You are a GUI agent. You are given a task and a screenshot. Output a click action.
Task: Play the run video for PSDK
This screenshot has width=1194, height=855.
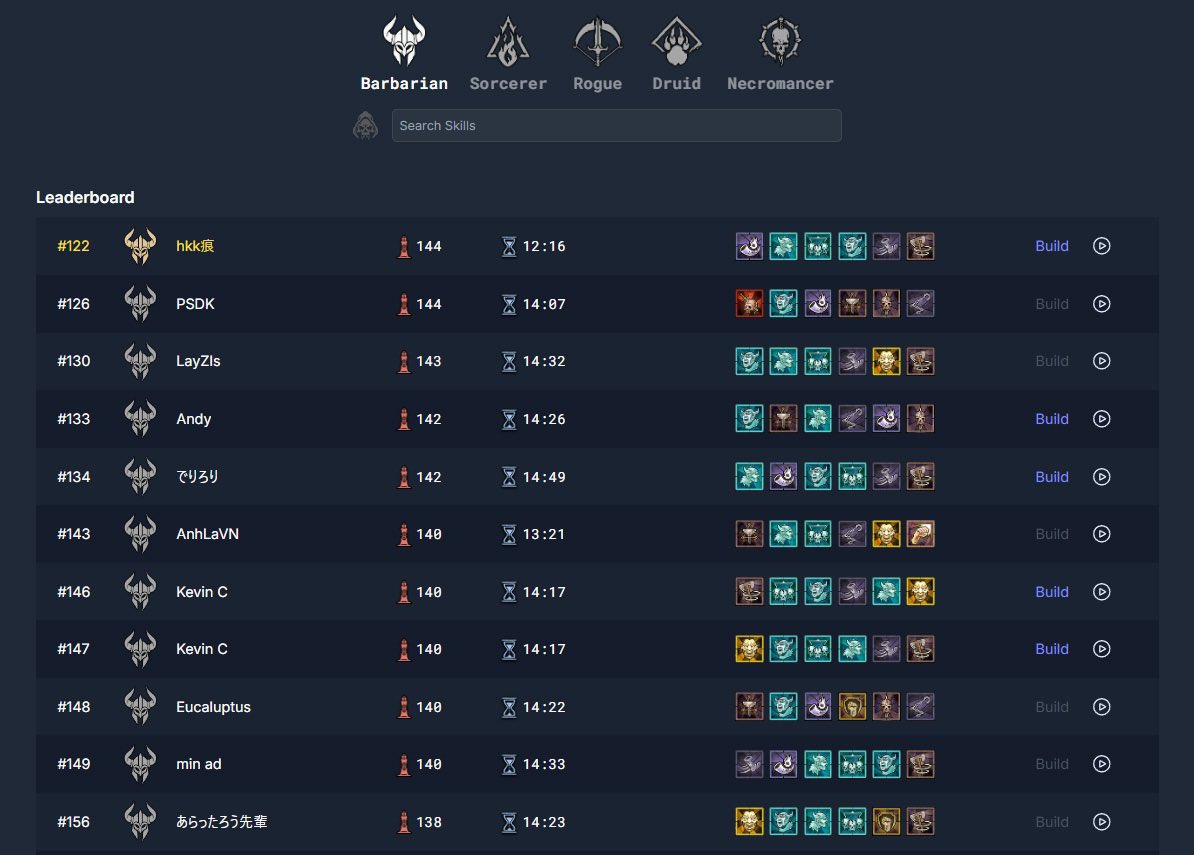click(x=1101, y=304)
